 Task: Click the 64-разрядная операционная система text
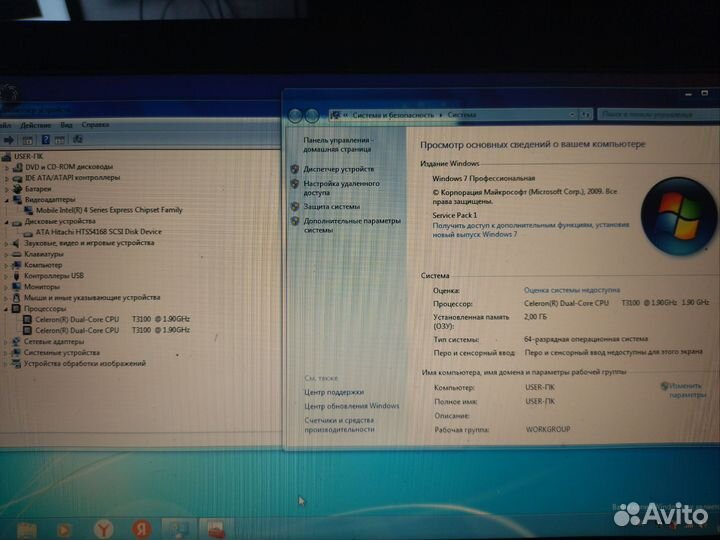(x=586, y=339)
